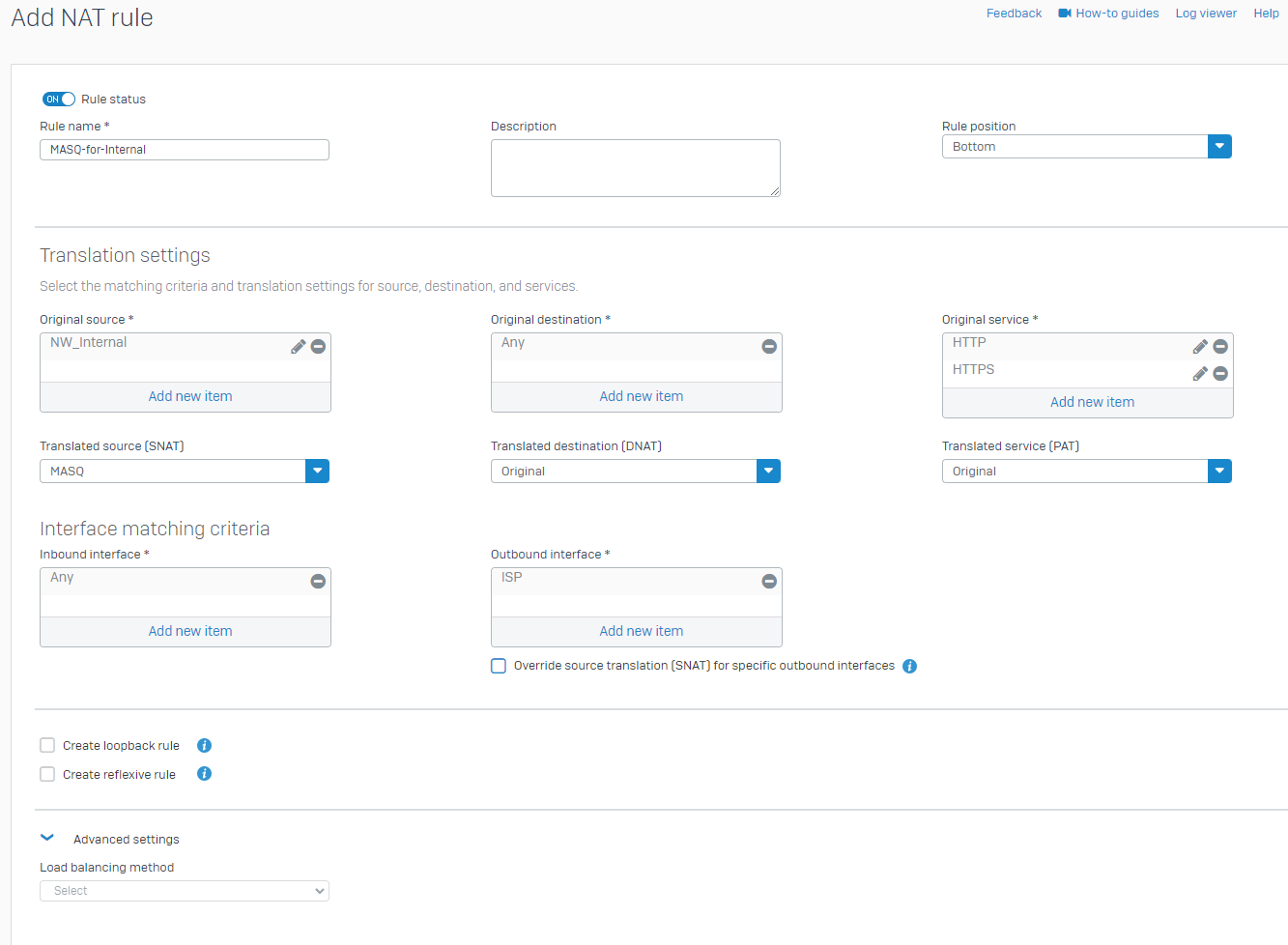Check Create loopback rule
The image size is (1288, 945).
[x=47, y=745]
